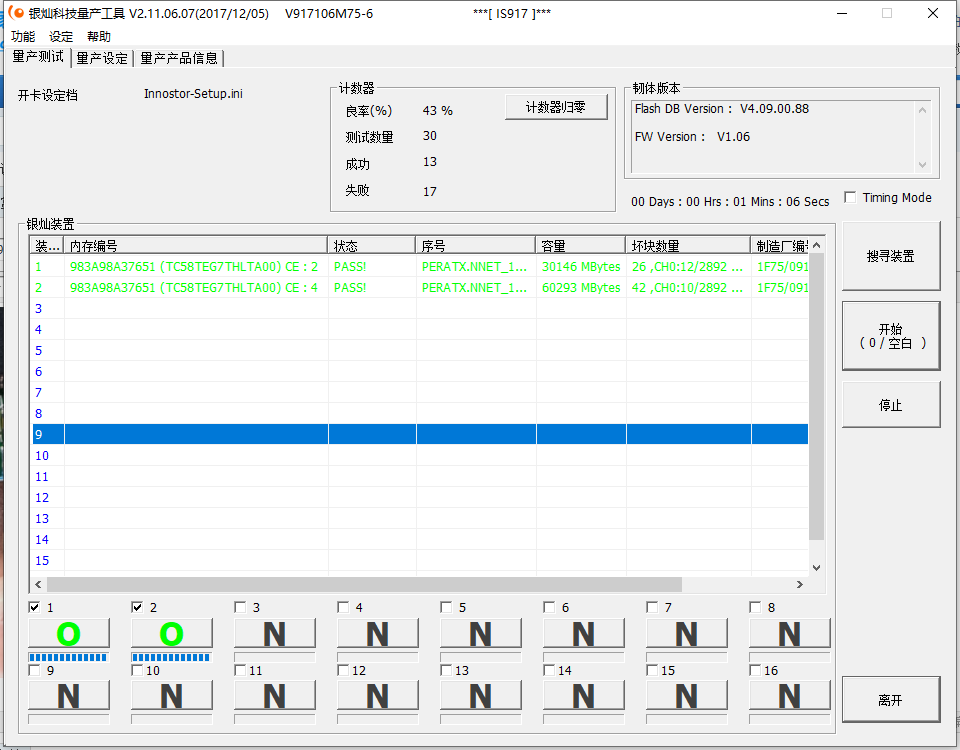Image resolution: width=960 pixels, height=750 pixels.
Task: Click the firmware version box scroll-up arrow
Action: tap(923, 110)
